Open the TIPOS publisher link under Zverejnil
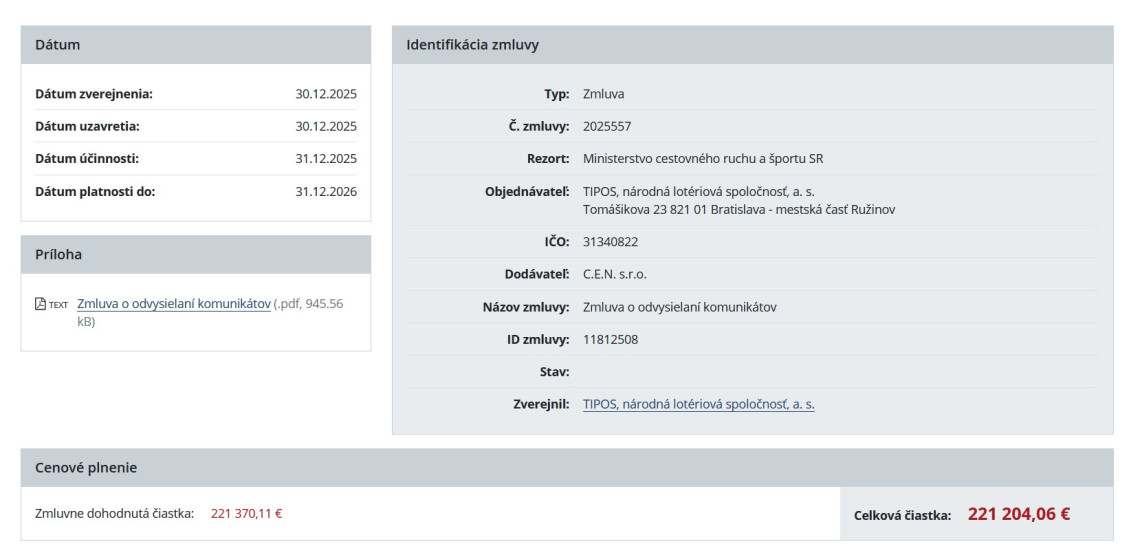The image size is (1129, 555). pyautogui.click(x=698, y=405)
